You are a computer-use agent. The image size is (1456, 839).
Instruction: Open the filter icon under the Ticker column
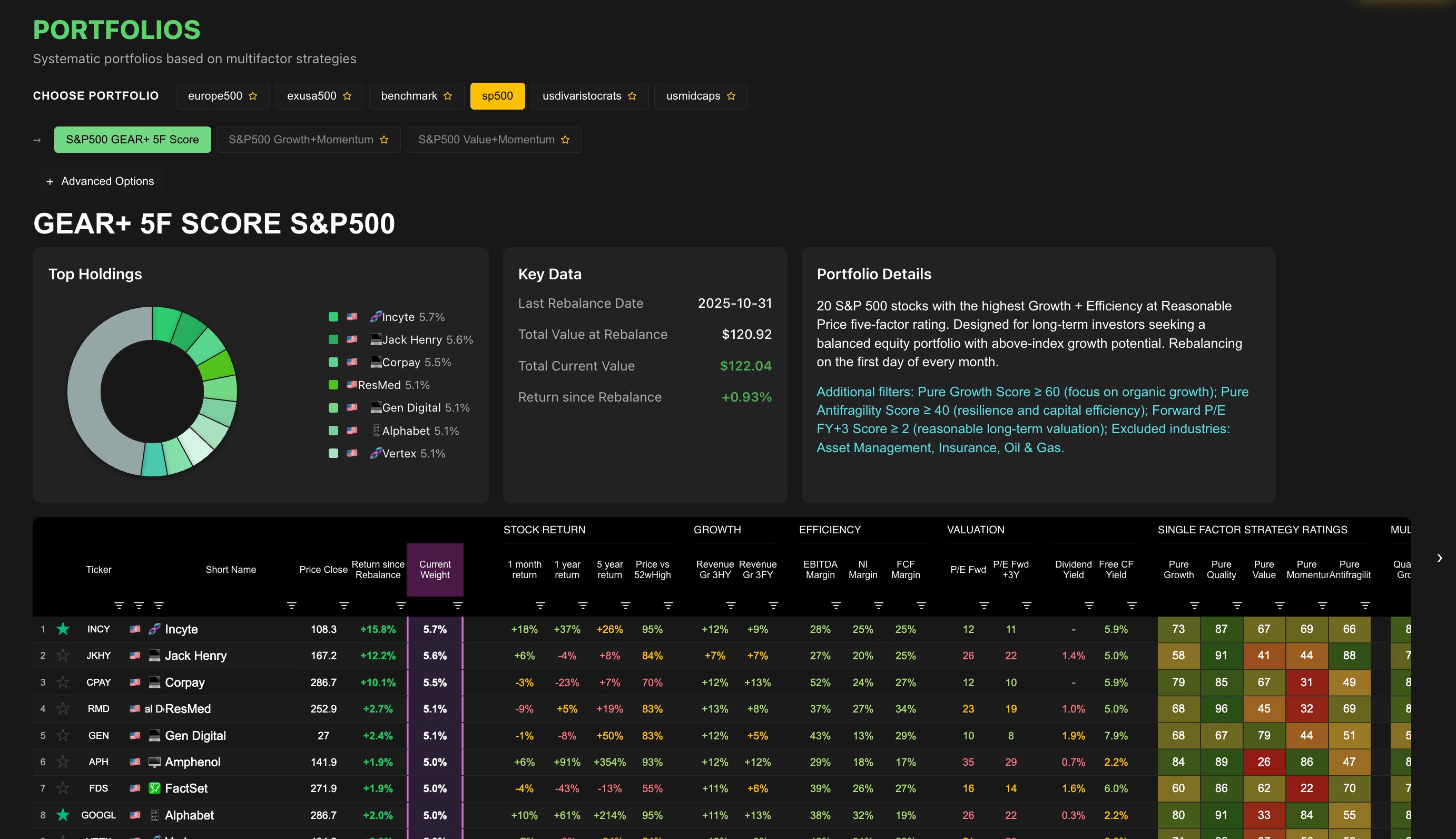coord(119,606)
